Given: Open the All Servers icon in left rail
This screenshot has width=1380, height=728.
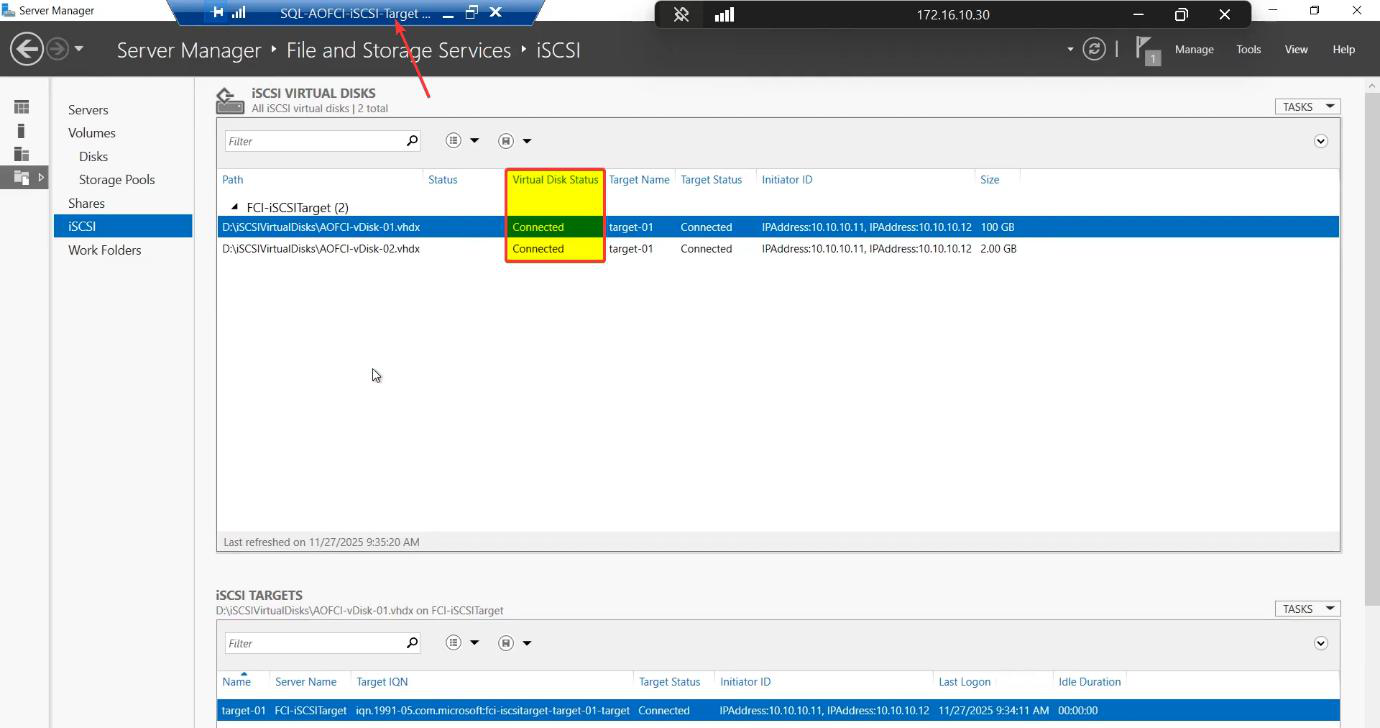Looking at the screenshot, I should click(21, 153).
